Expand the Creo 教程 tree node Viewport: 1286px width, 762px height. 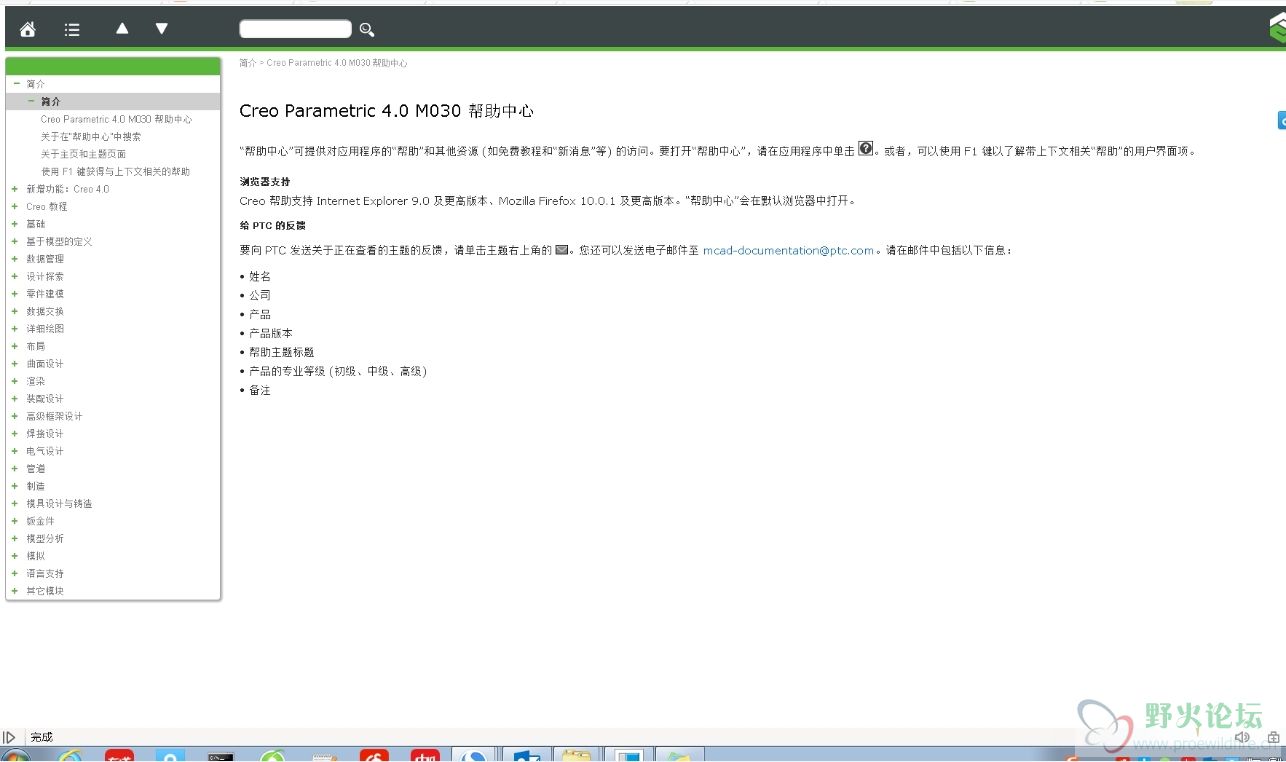15,206
